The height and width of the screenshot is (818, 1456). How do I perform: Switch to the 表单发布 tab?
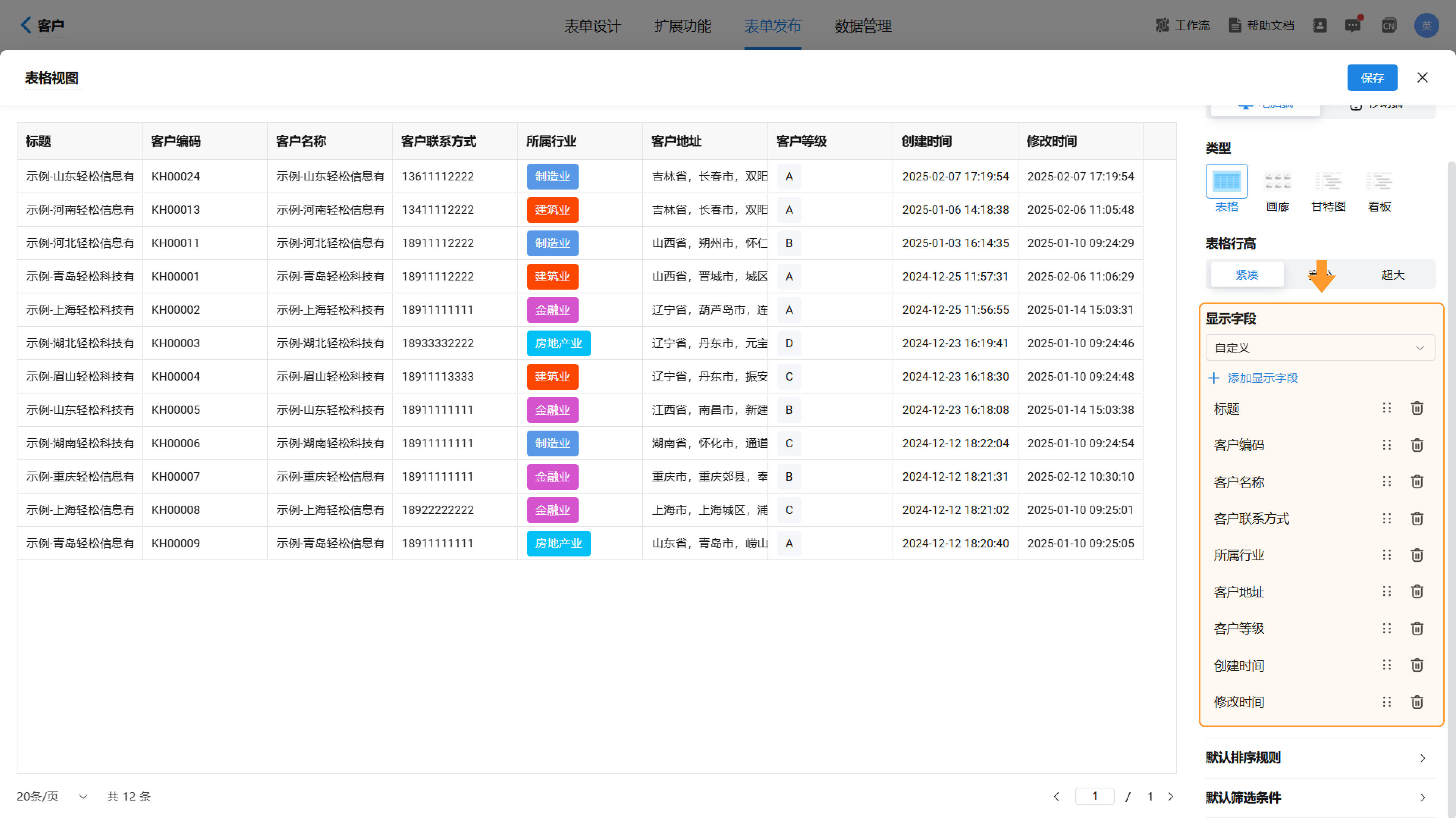773,25
